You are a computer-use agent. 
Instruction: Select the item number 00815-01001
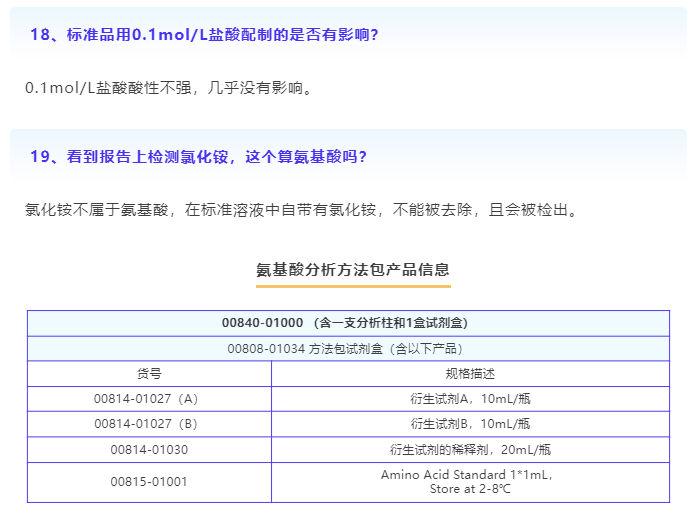click(149, 482)
